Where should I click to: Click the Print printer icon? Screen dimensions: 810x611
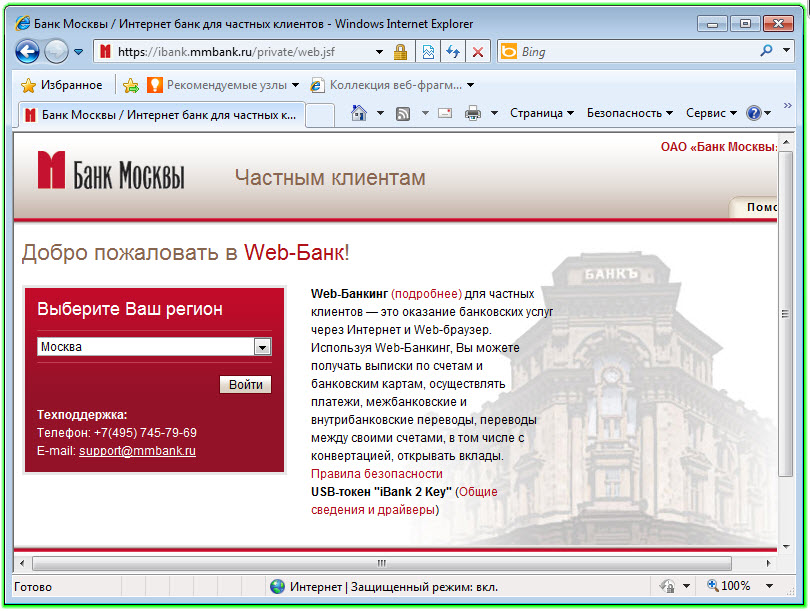coord(473,113)
